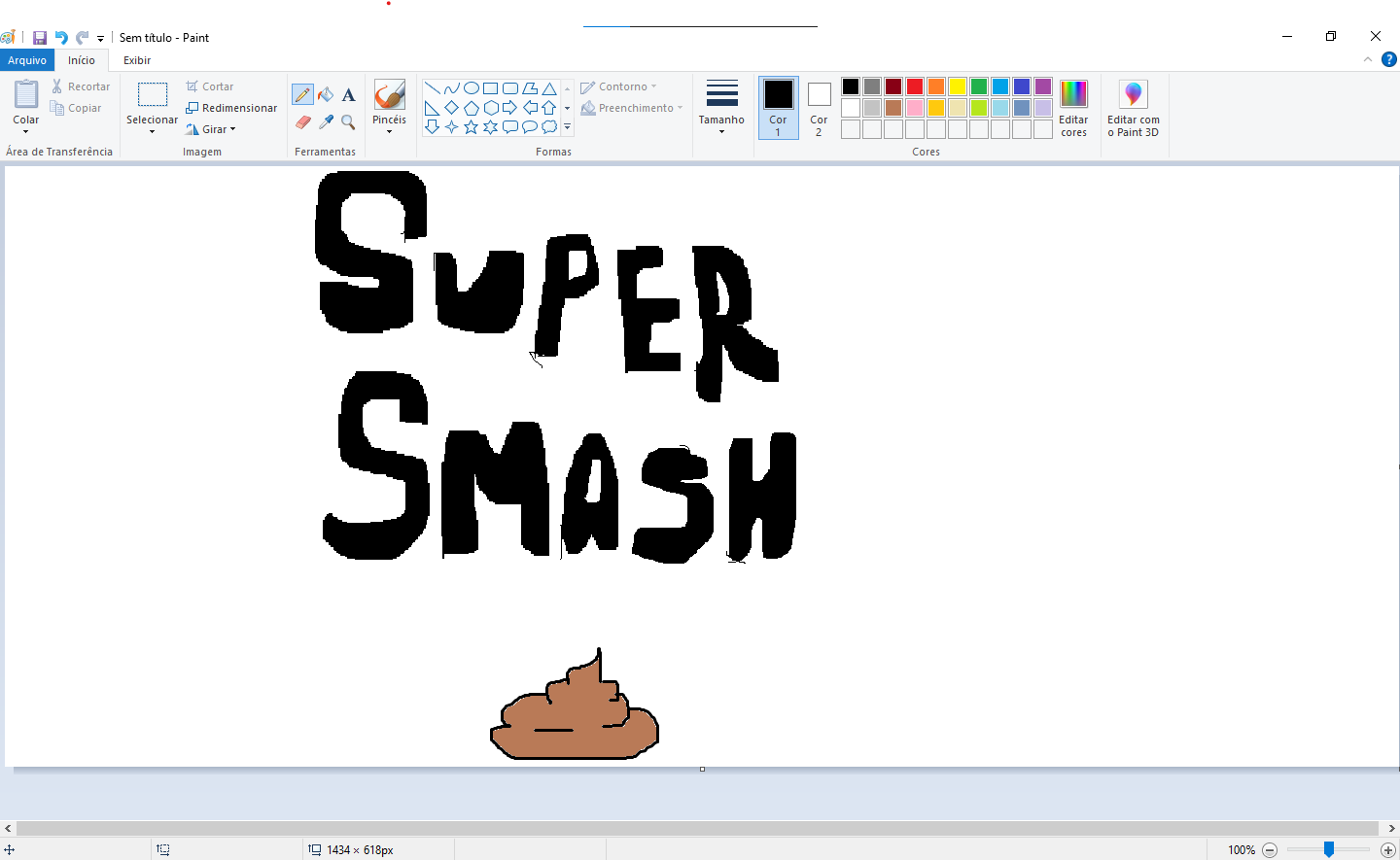This screenshot has height=860, width=1400.
Task: Click Editar com o Paint 3D
Action: pos(1133,107)
